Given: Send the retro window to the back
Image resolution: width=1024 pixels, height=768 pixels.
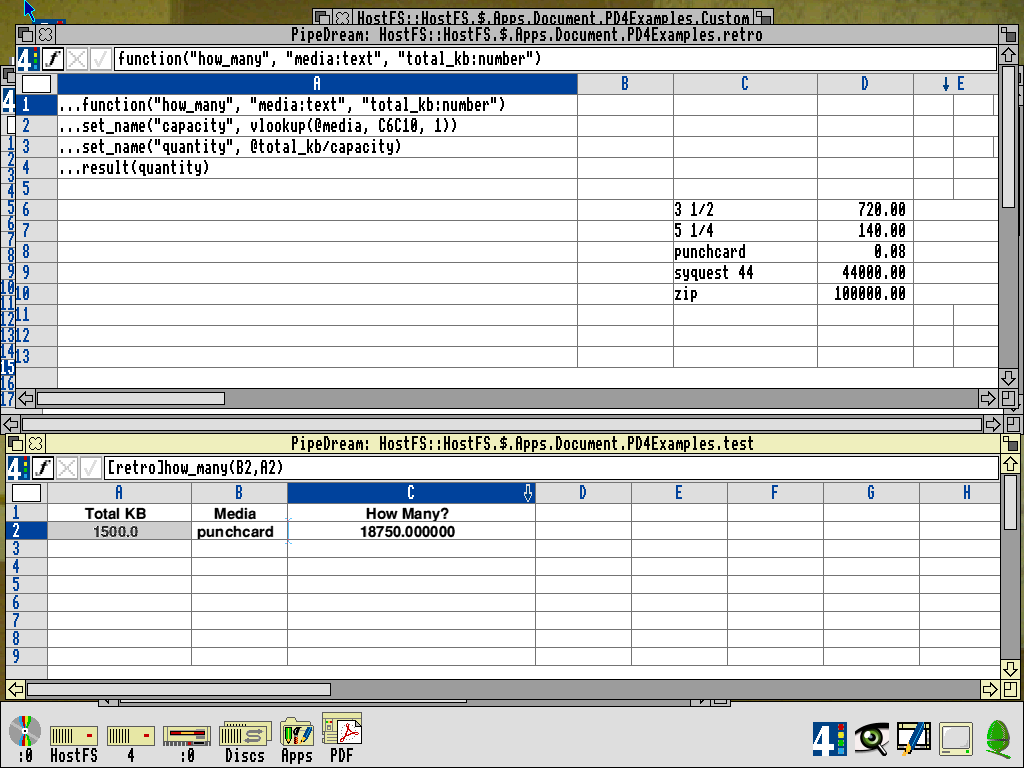Looking at the screenshot, I should coord(25,34).
